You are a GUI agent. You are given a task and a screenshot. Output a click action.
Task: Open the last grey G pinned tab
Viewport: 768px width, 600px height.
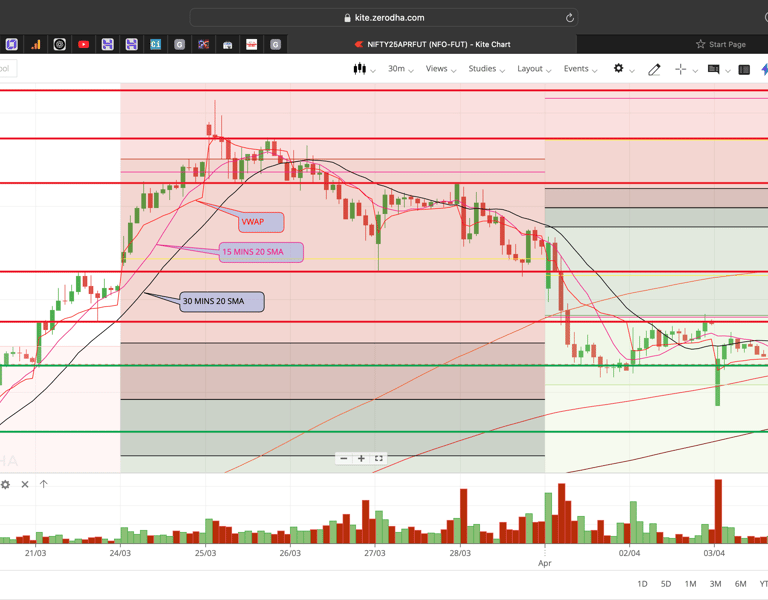coord(275,45)
